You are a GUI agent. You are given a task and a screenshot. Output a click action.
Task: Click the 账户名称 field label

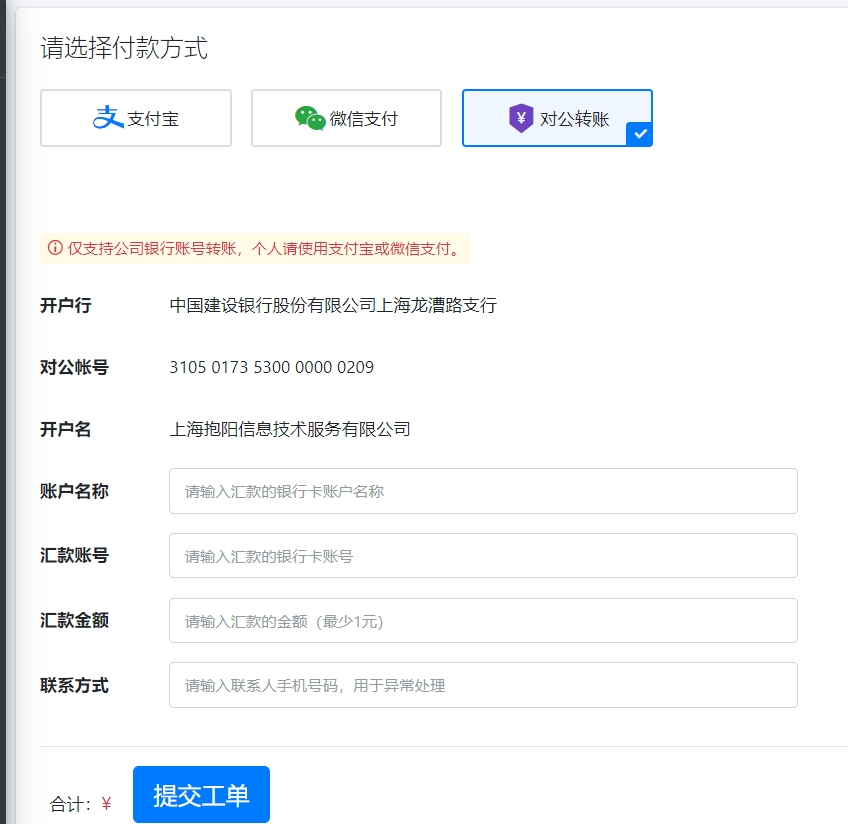[74, 491]
